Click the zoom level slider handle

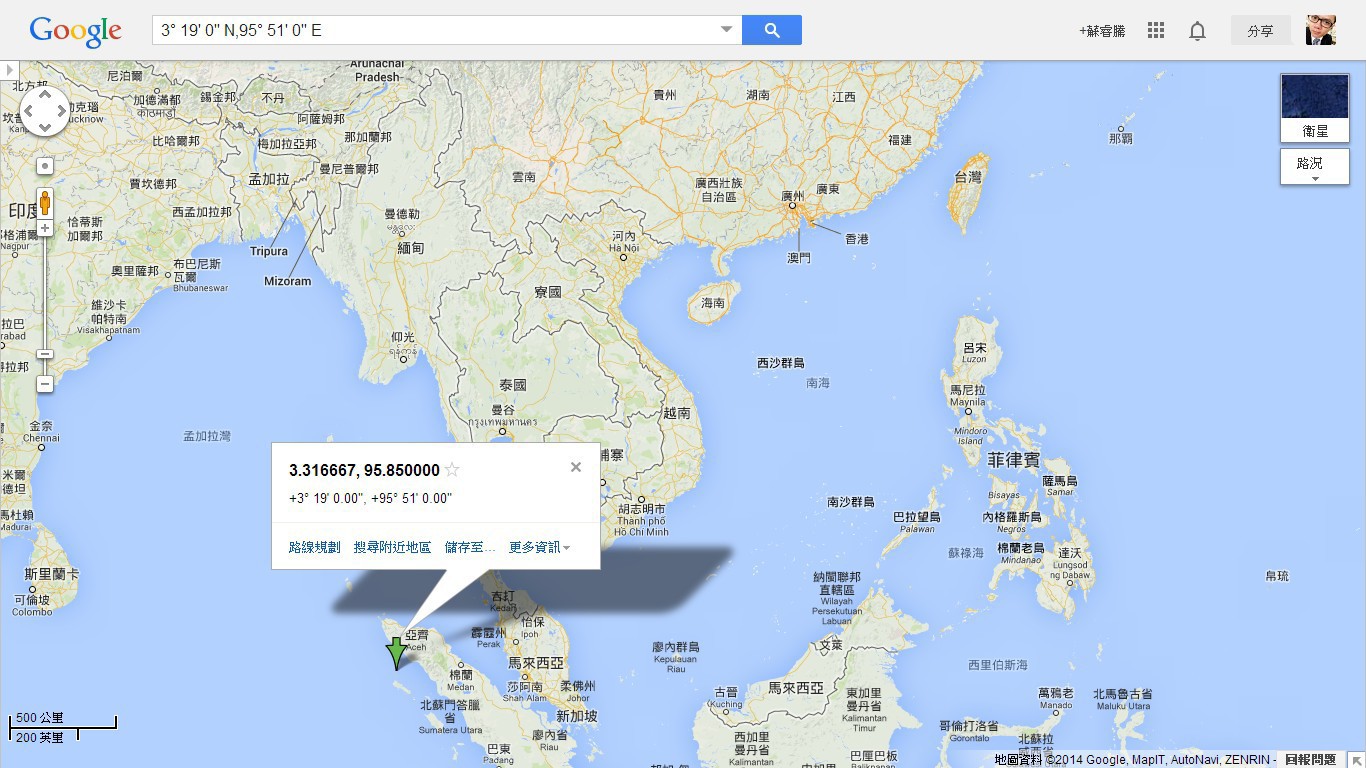coord(45,354)
